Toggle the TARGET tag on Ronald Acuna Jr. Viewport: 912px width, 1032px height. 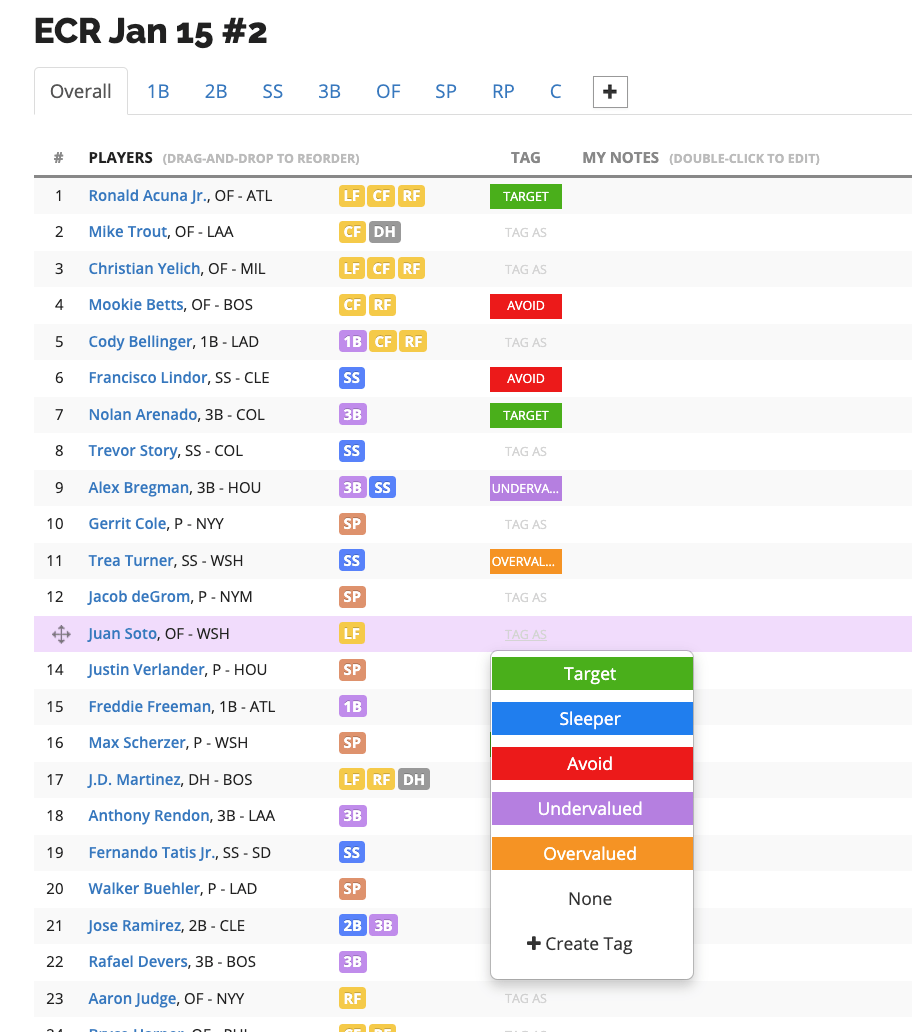pos(525,196)
